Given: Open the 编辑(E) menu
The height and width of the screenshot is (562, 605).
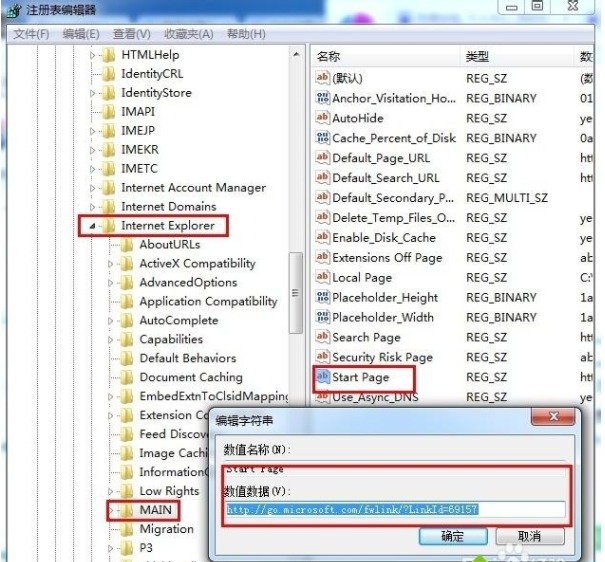Looking at the screenshot, I should click(x=81, y=34).
